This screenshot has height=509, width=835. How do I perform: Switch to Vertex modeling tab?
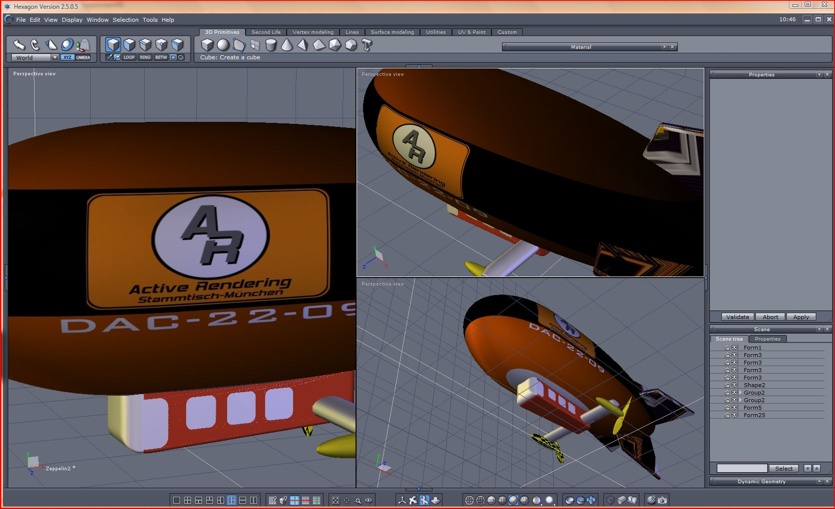click(313, 32)
